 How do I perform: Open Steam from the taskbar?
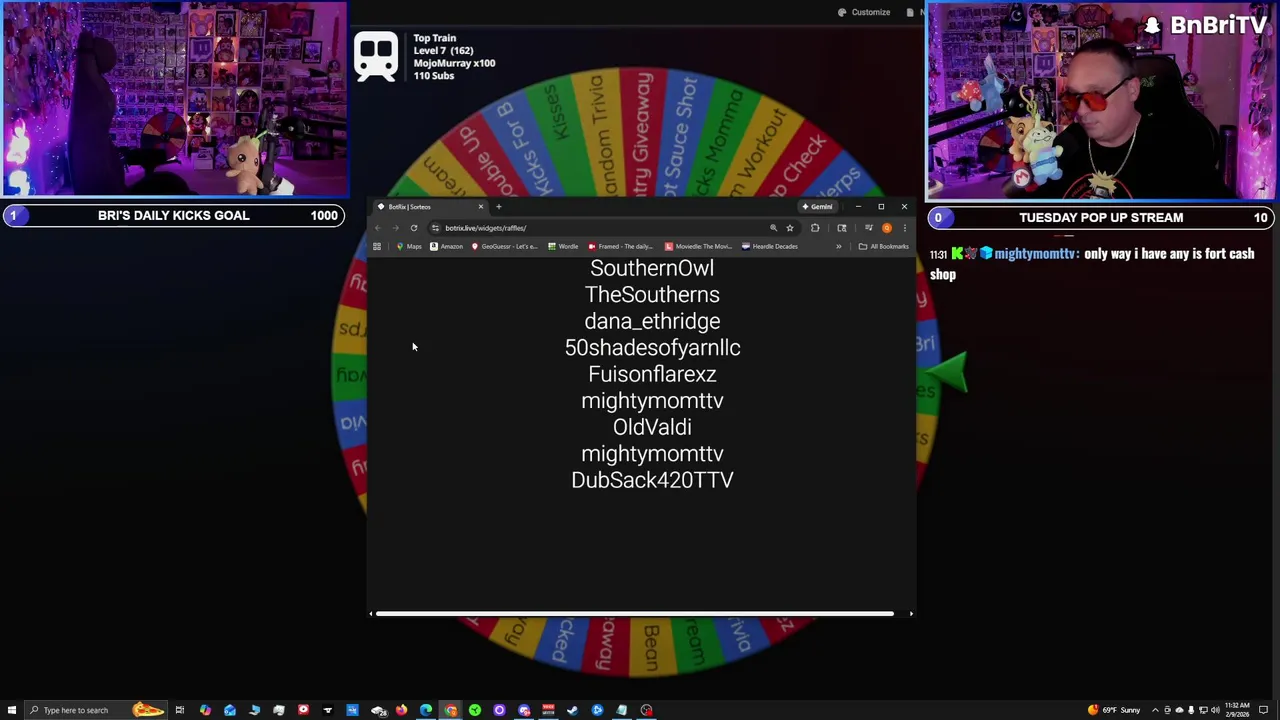571,710
